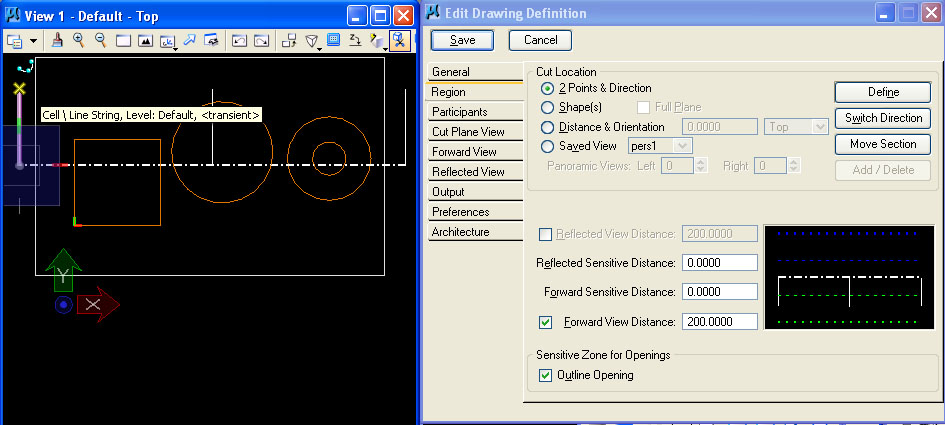Image resolution: width=945 pixels, height=425 pixels.
Task: Go to View Previous
Action: (240, 41)
